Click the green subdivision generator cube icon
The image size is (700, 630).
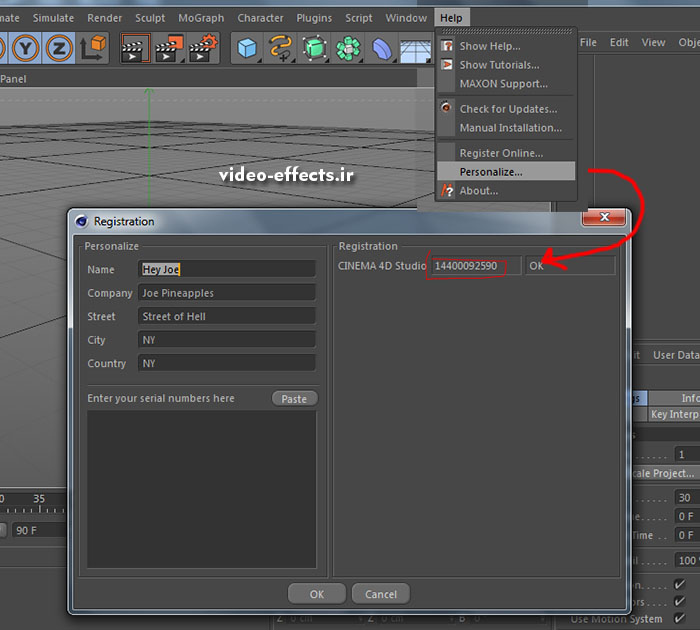(x=314, y=48)
